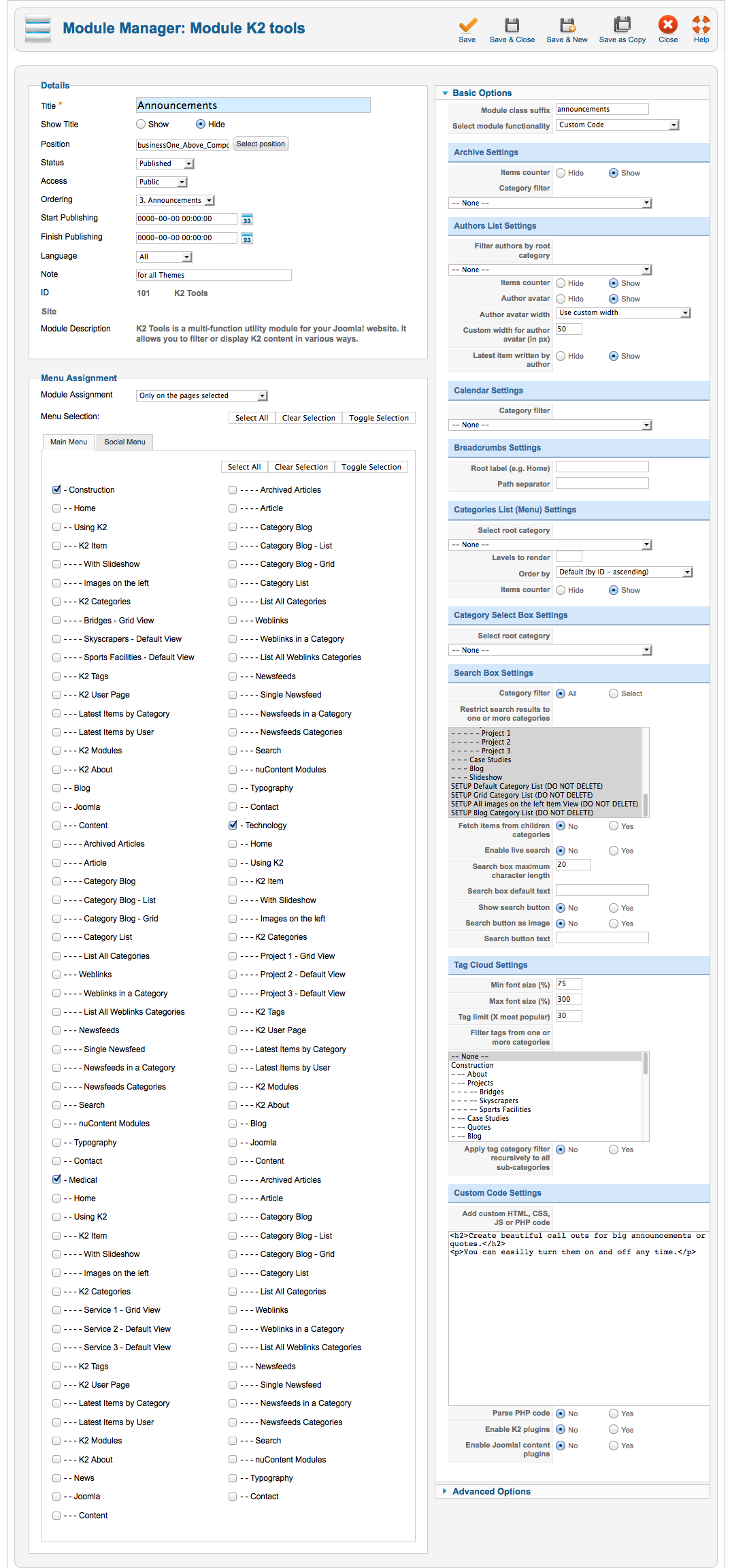Uncheck the Medical menu item
732x1568 pixels.
pyautogui.click(x=56, y=1179)
